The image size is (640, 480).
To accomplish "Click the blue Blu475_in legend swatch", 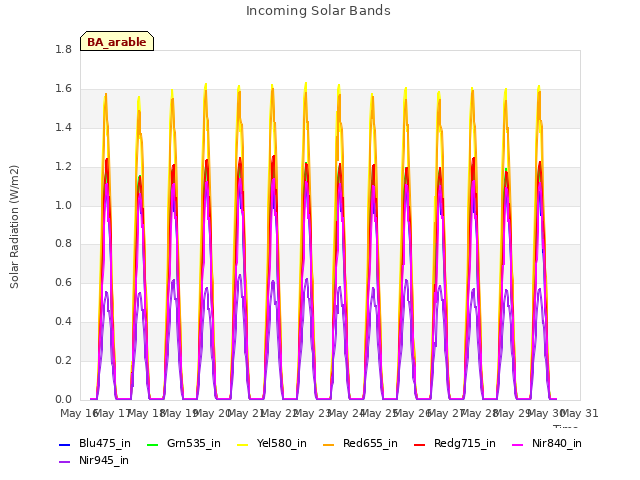I will click(64, 444).
